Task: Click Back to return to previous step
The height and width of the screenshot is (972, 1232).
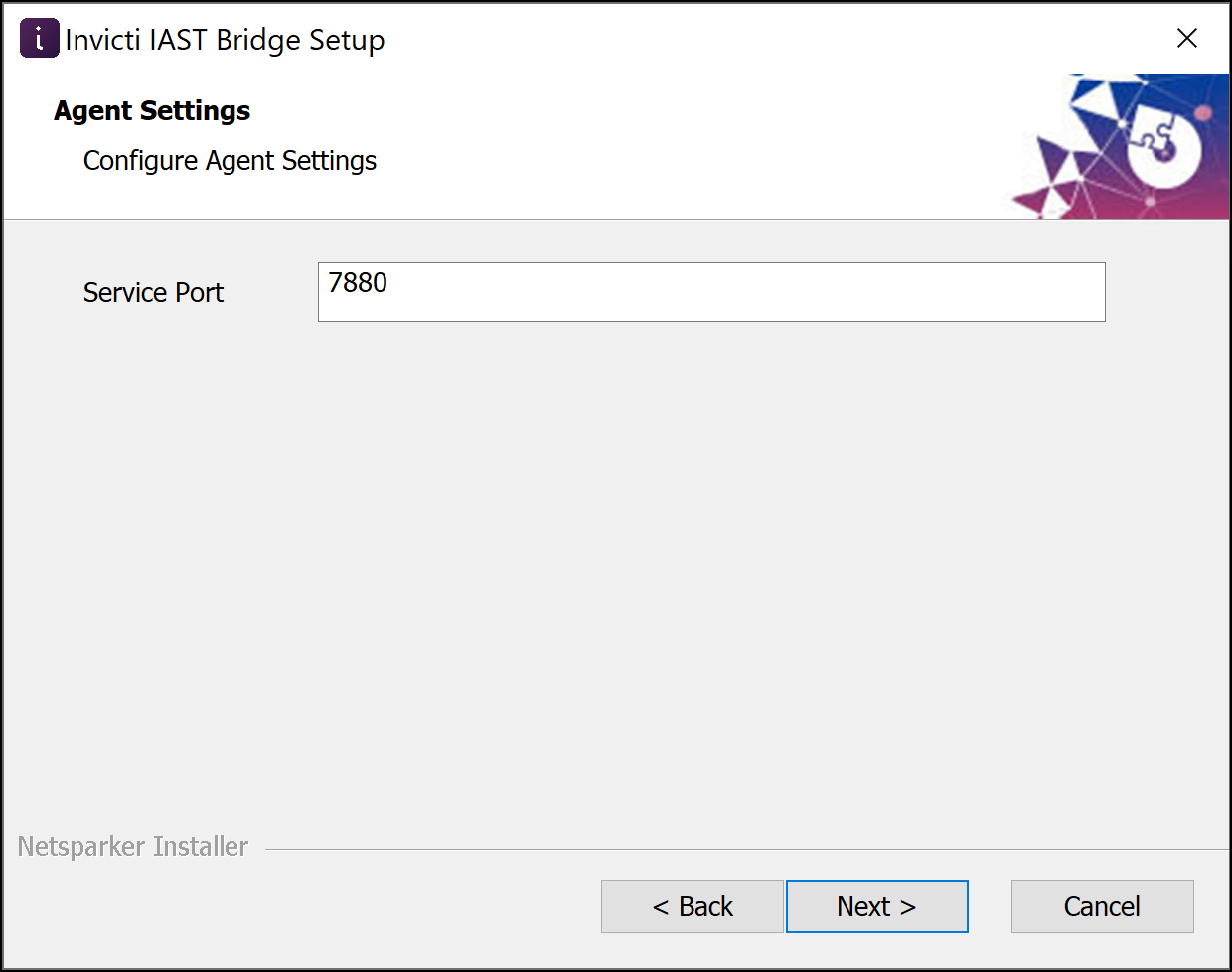Action: pyautogui.click(x=692, y=905)
